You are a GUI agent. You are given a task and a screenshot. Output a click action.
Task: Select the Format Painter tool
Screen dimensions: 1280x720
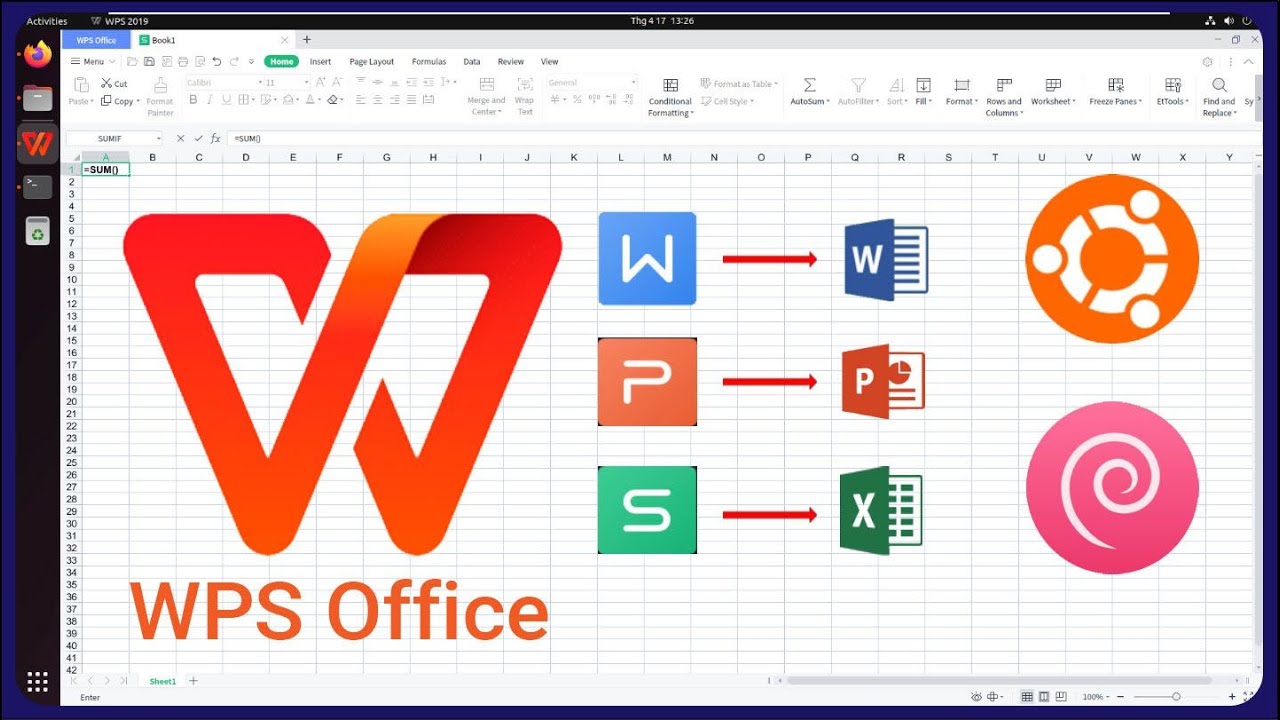pos(160,90)
